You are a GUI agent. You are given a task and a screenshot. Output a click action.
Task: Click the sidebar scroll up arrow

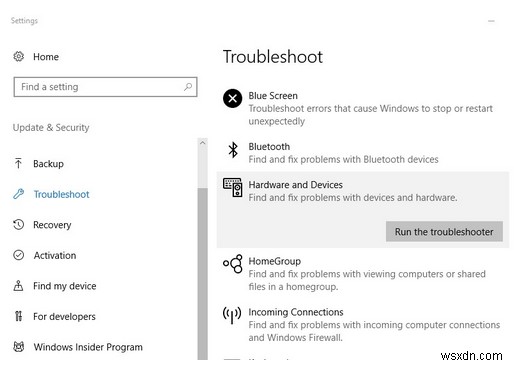pos(202,143)
